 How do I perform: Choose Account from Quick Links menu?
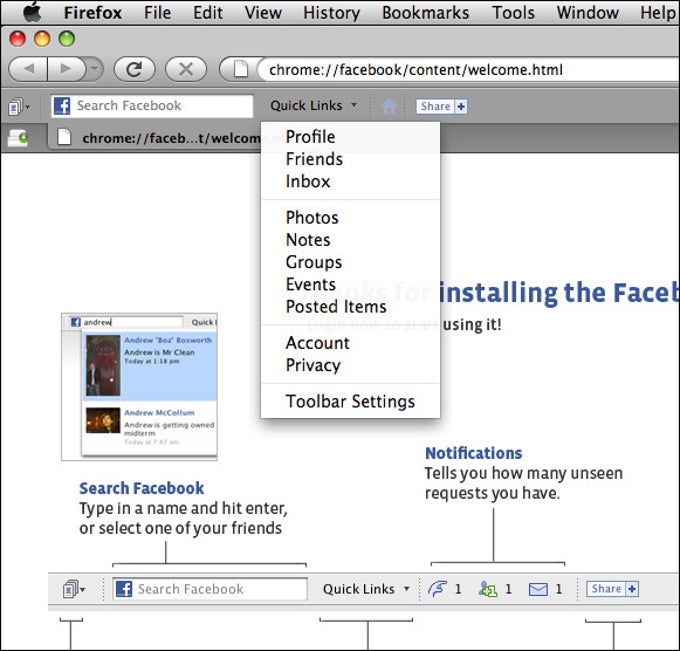click(x=350, y=343)
